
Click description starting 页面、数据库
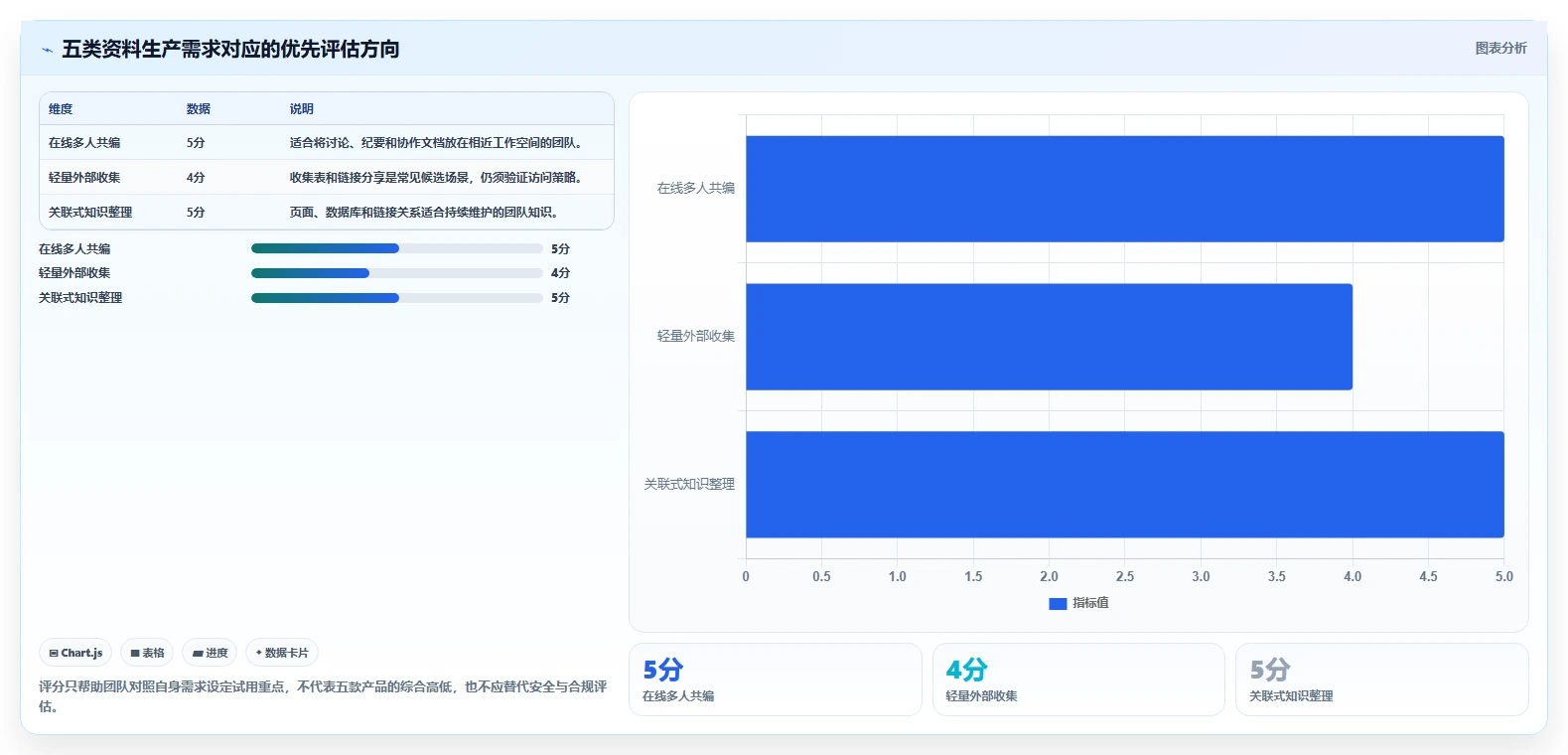tap(426, 213)
